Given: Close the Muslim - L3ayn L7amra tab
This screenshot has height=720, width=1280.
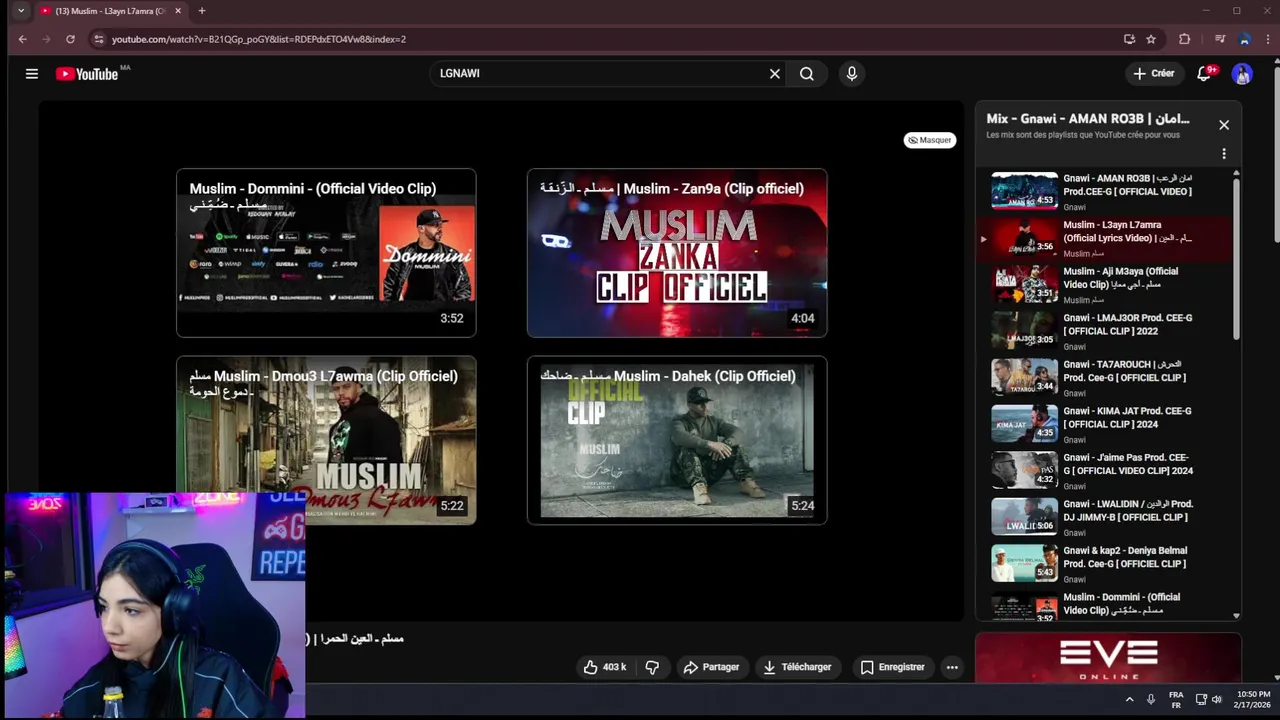Looking at the screenshot, I should click(x=178, y=11).
